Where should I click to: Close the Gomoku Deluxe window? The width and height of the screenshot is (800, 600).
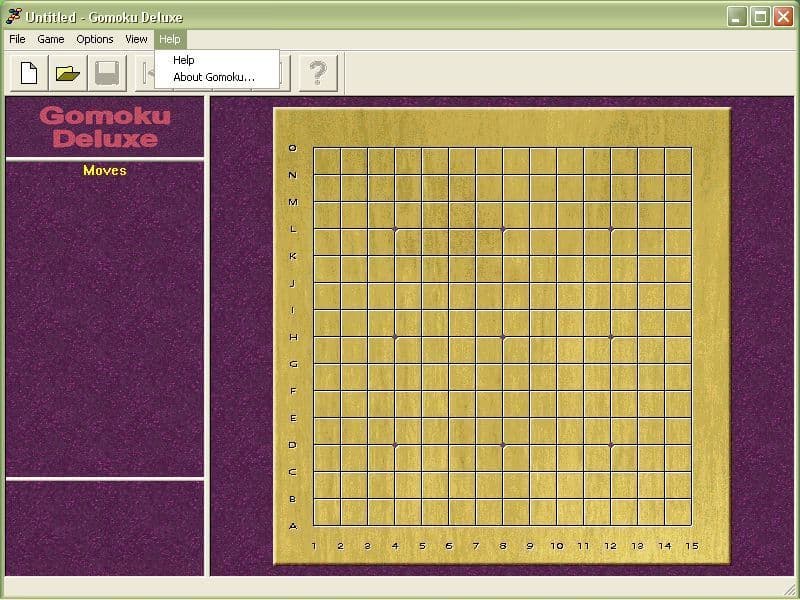[783, 17]
